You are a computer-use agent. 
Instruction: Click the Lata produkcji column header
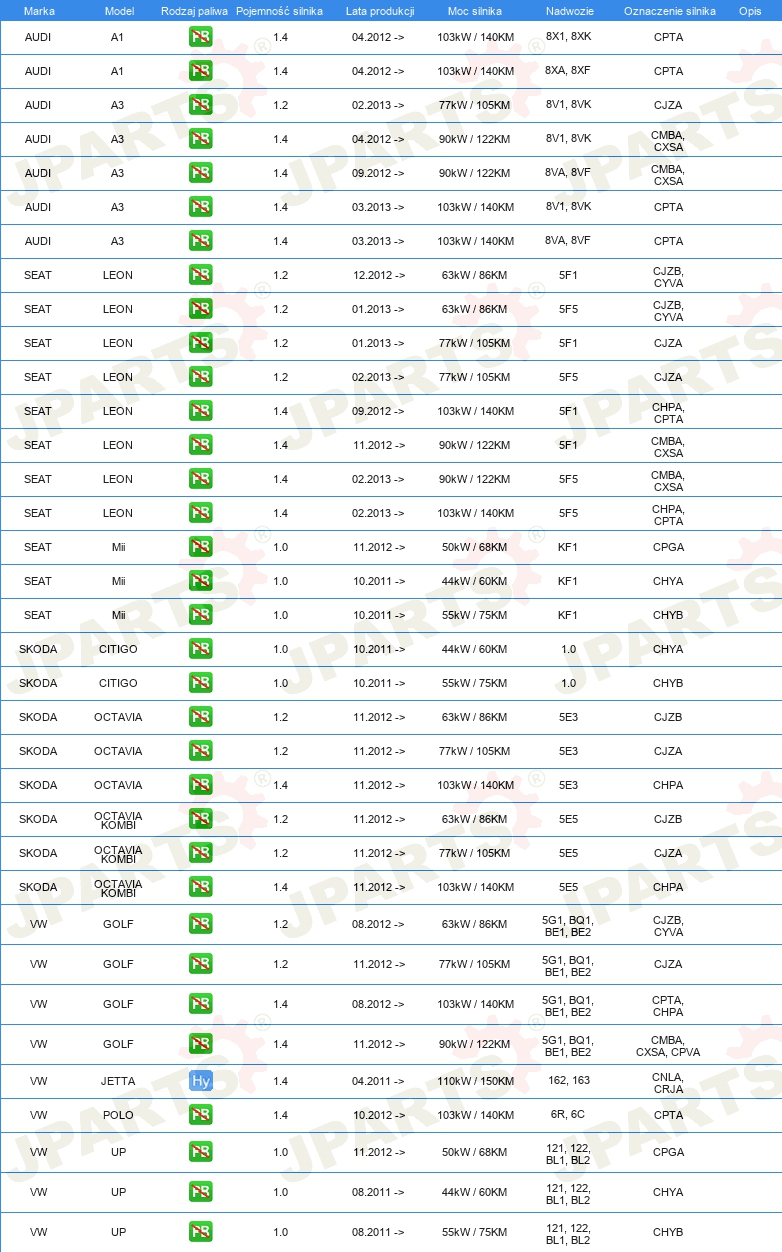click(380, 10)
